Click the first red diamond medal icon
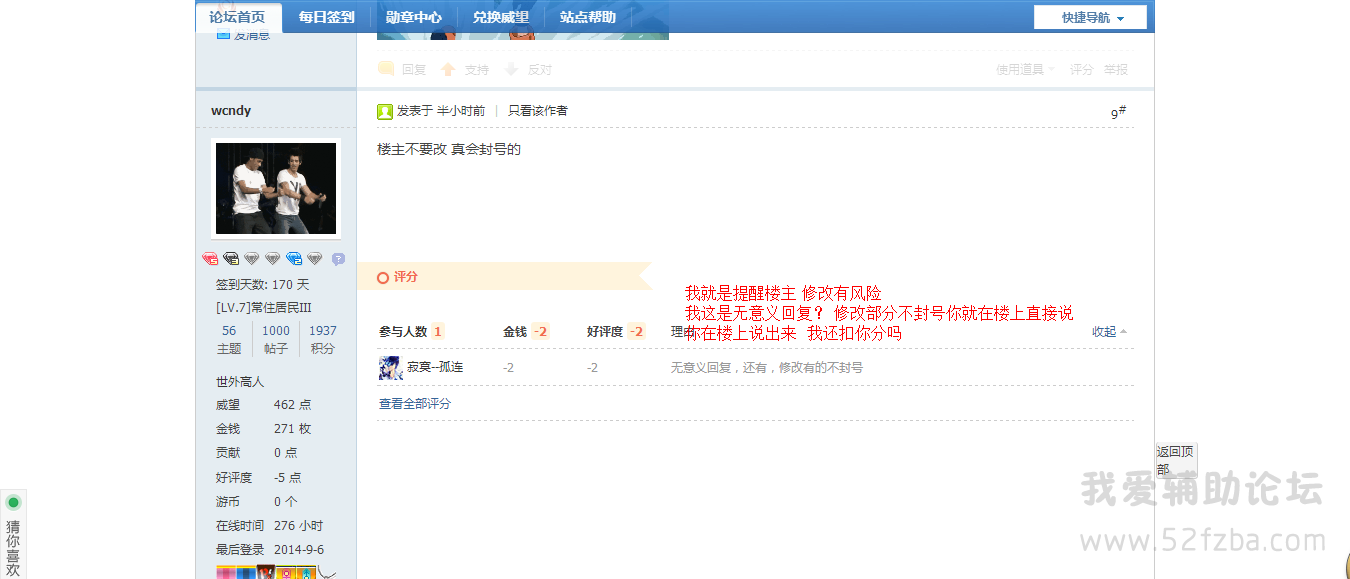This screenshot has width=1350, height=579. [x=210, y=259]
